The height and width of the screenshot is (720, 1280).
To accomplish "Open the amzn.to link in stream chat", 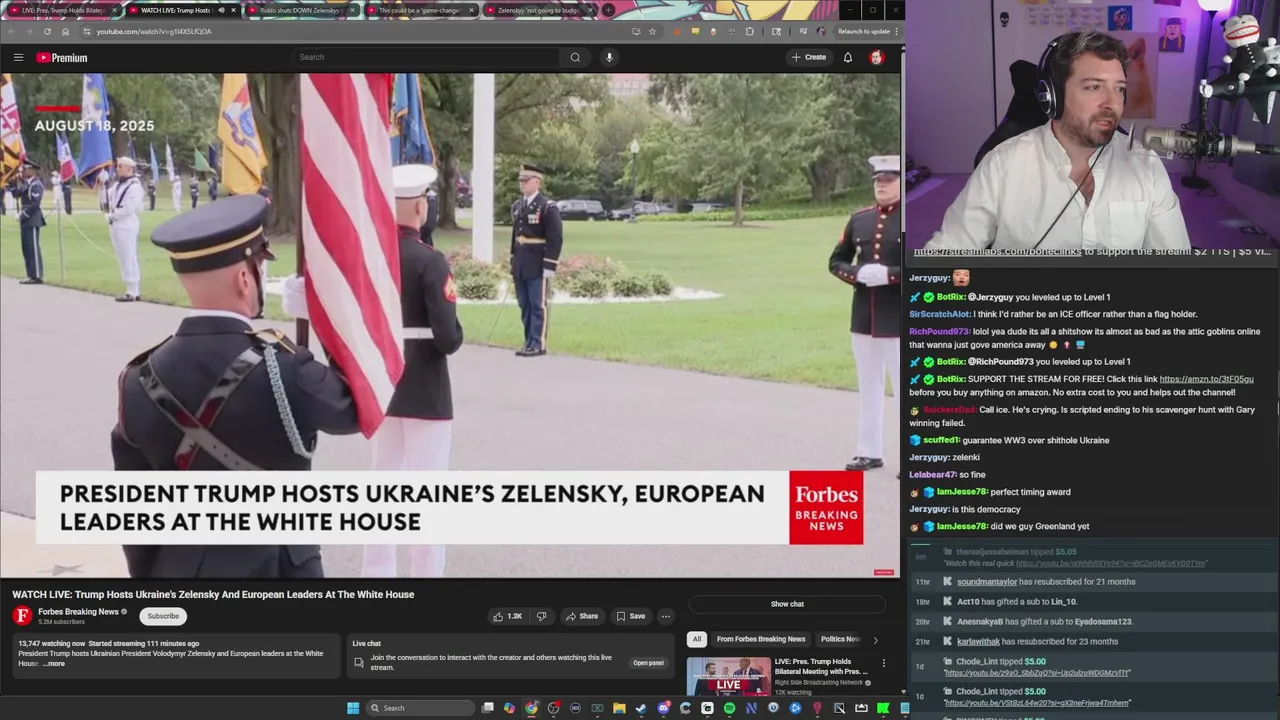I will click(x=1206, y=379).
